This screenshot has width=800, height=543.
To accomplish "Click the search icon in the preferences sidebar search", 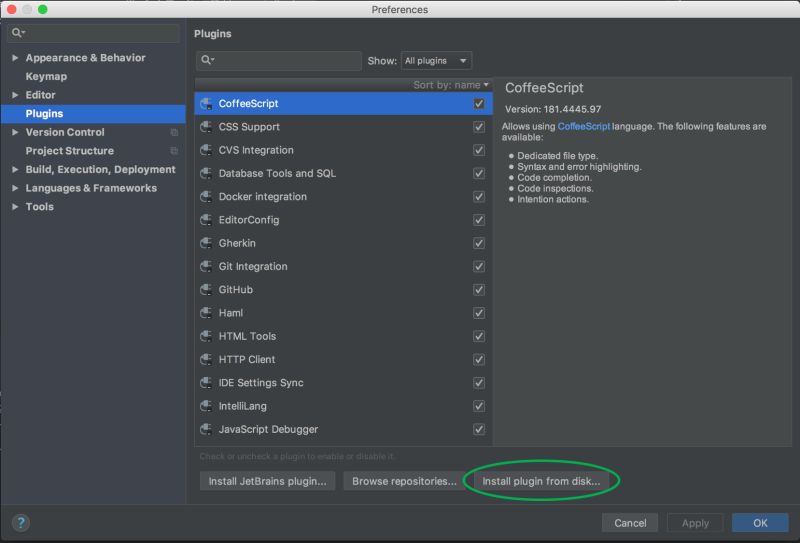I will click(x=18, y=33).
